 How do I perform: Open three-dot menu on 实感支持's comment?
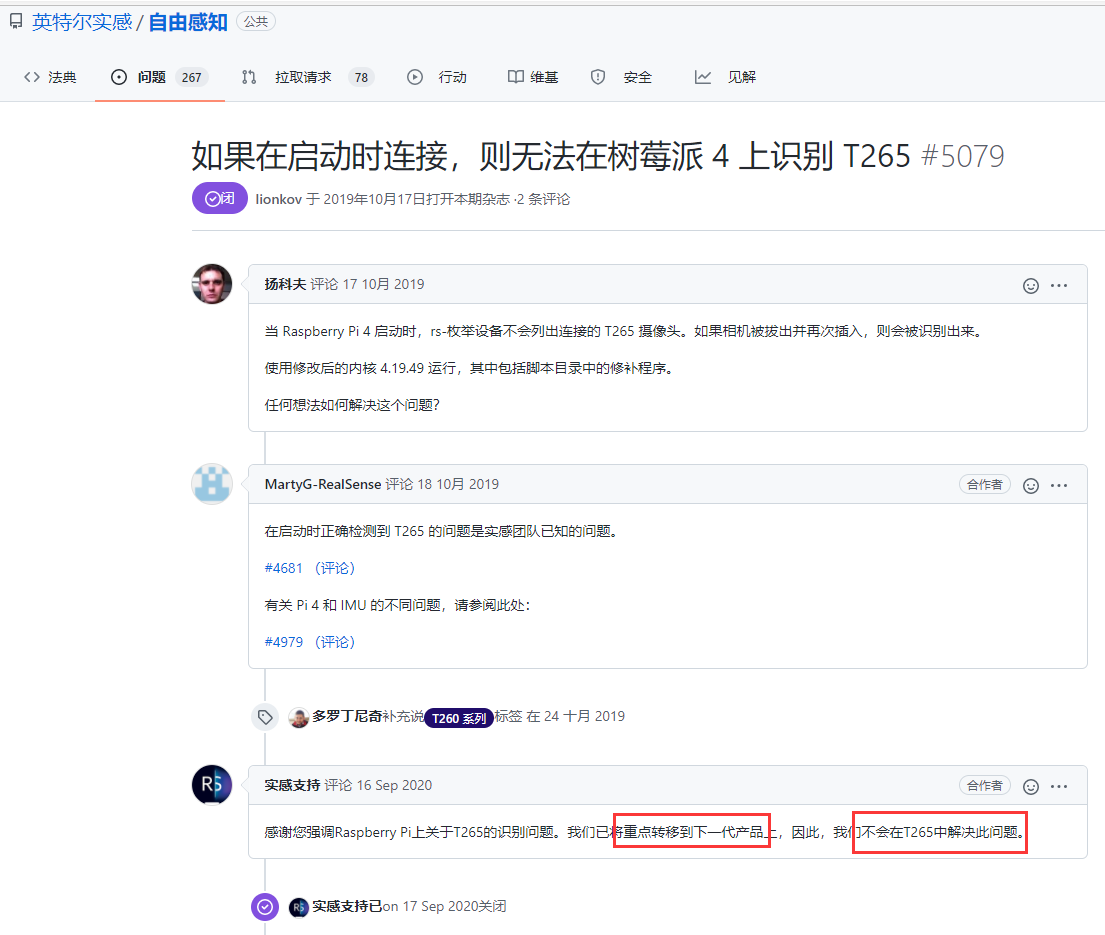[1058, 786]
